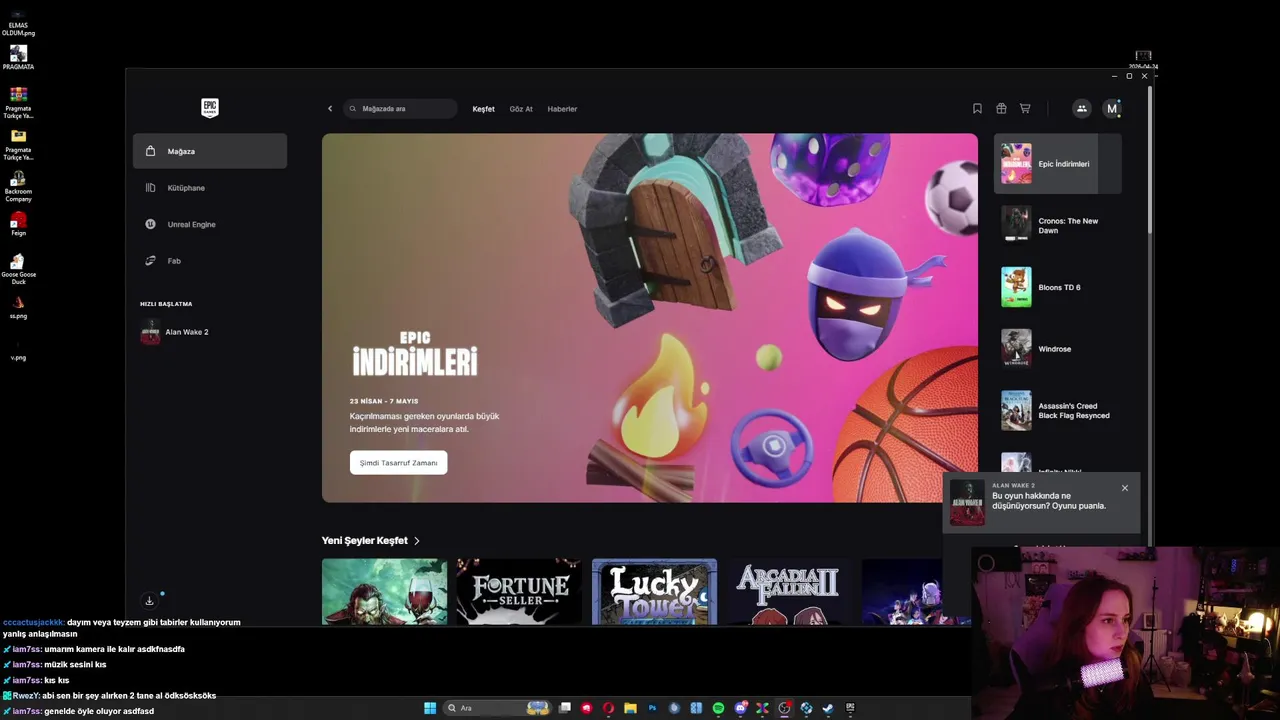Open the gift icon in top bar
The height and width of the screenshot is (720, 1280).
point(1001,108)
